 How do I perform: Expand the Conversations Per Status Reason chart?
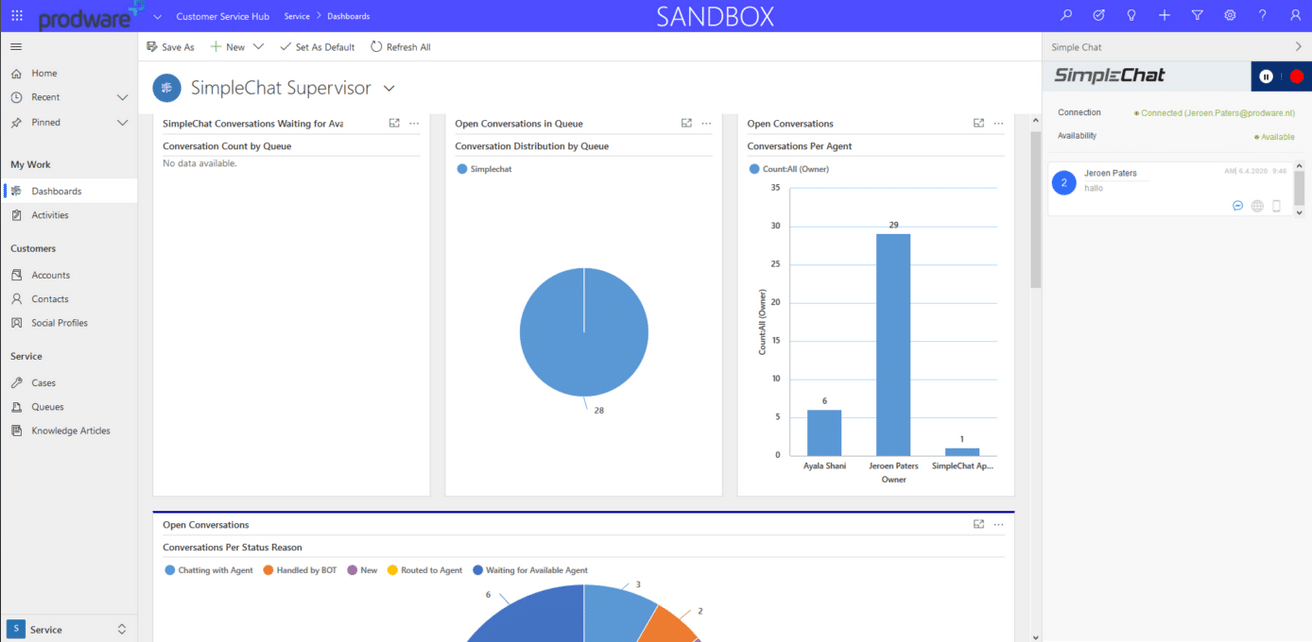[978, 524]
